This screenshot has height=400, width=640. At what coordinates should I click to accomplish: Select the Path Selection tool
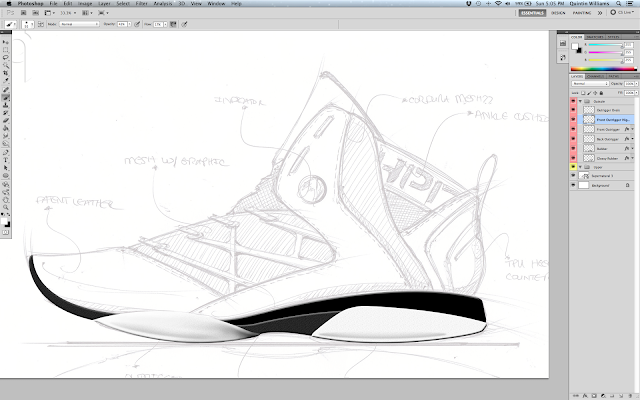(6, 168)
